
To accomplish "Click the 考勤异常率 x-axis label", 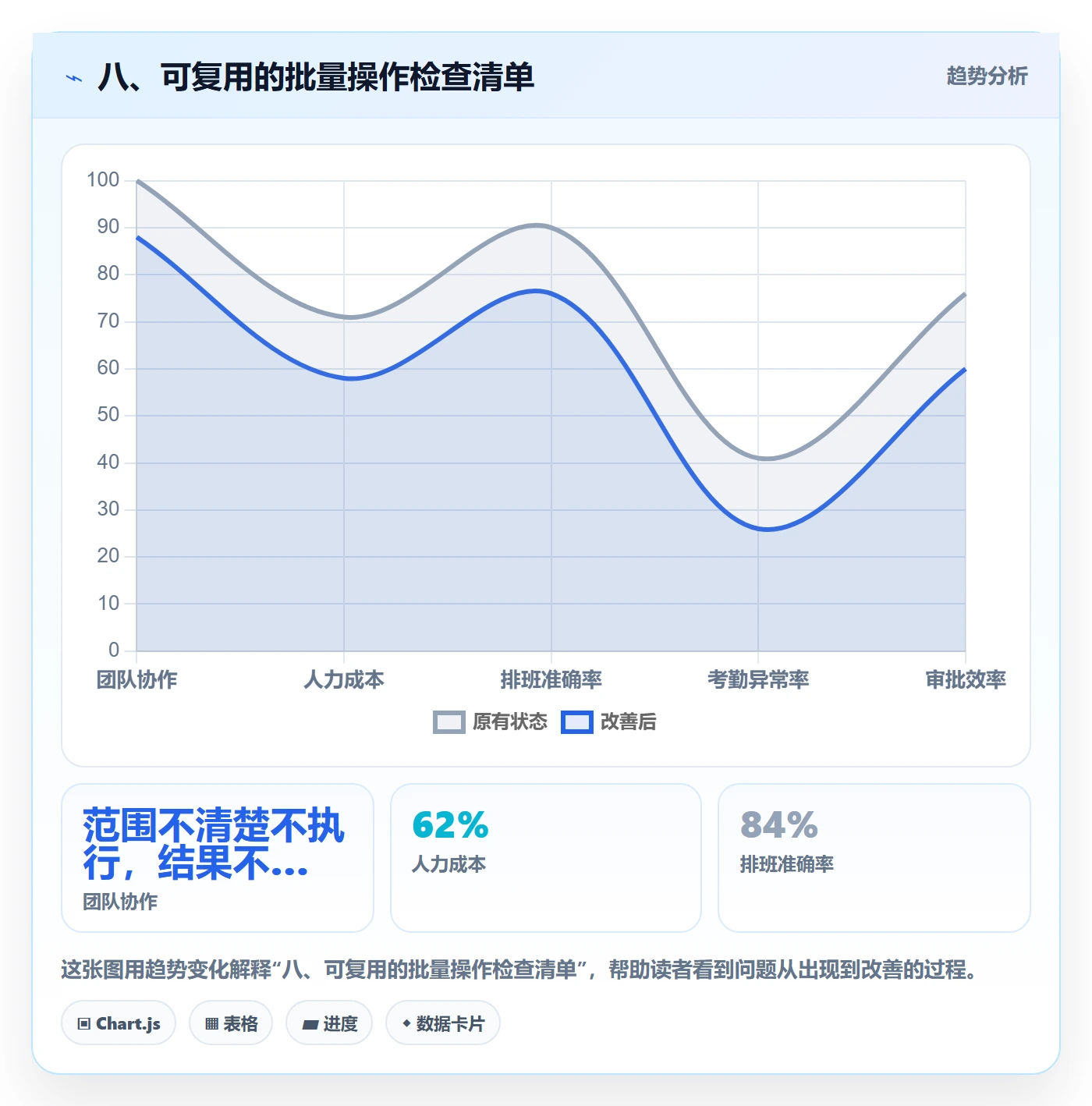I will tap(758, 679).
